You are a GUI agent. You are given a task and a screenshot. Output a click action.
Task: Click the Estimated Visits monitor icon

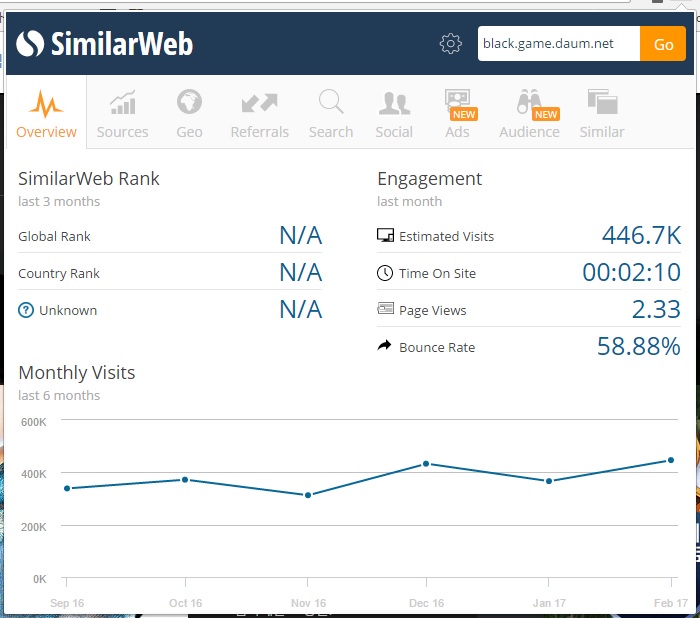tap(385, 235)
